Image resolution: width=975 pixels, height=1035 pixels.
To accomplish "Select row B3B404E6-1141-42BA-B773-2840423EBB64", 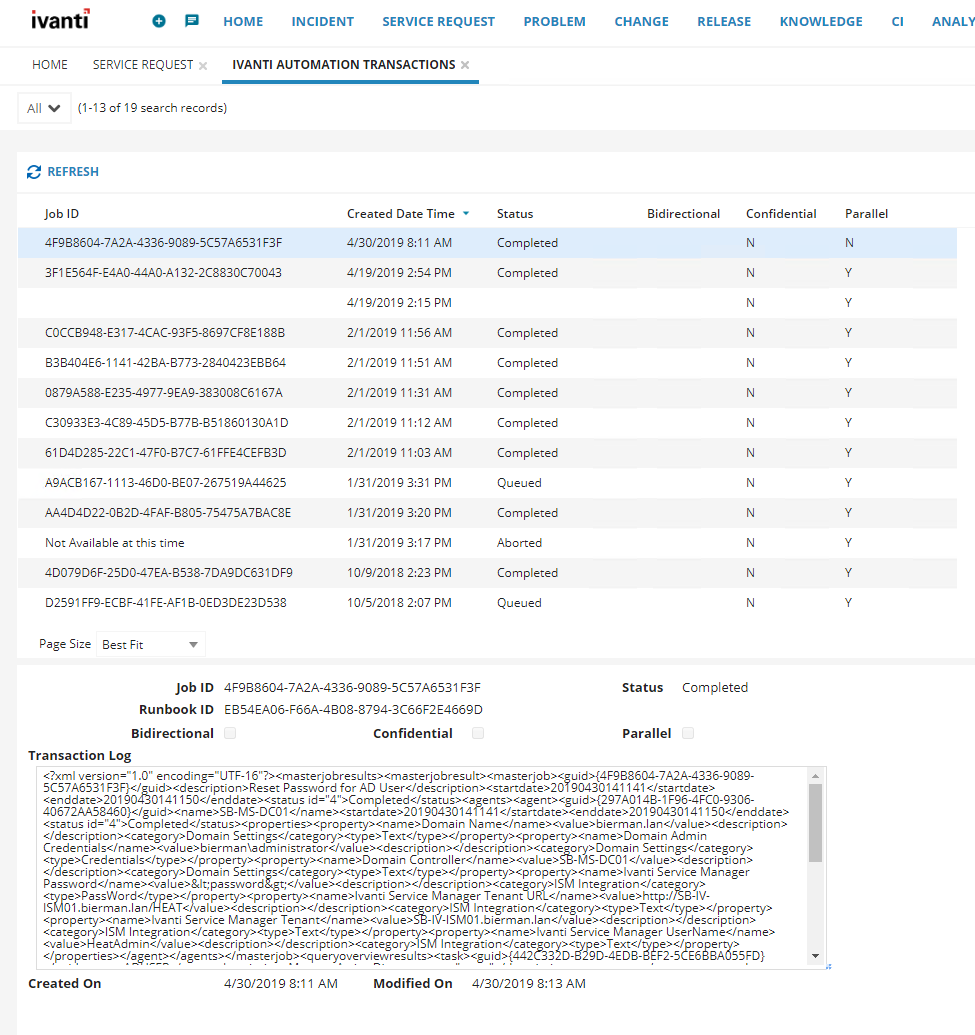I will tap(487, 363).
